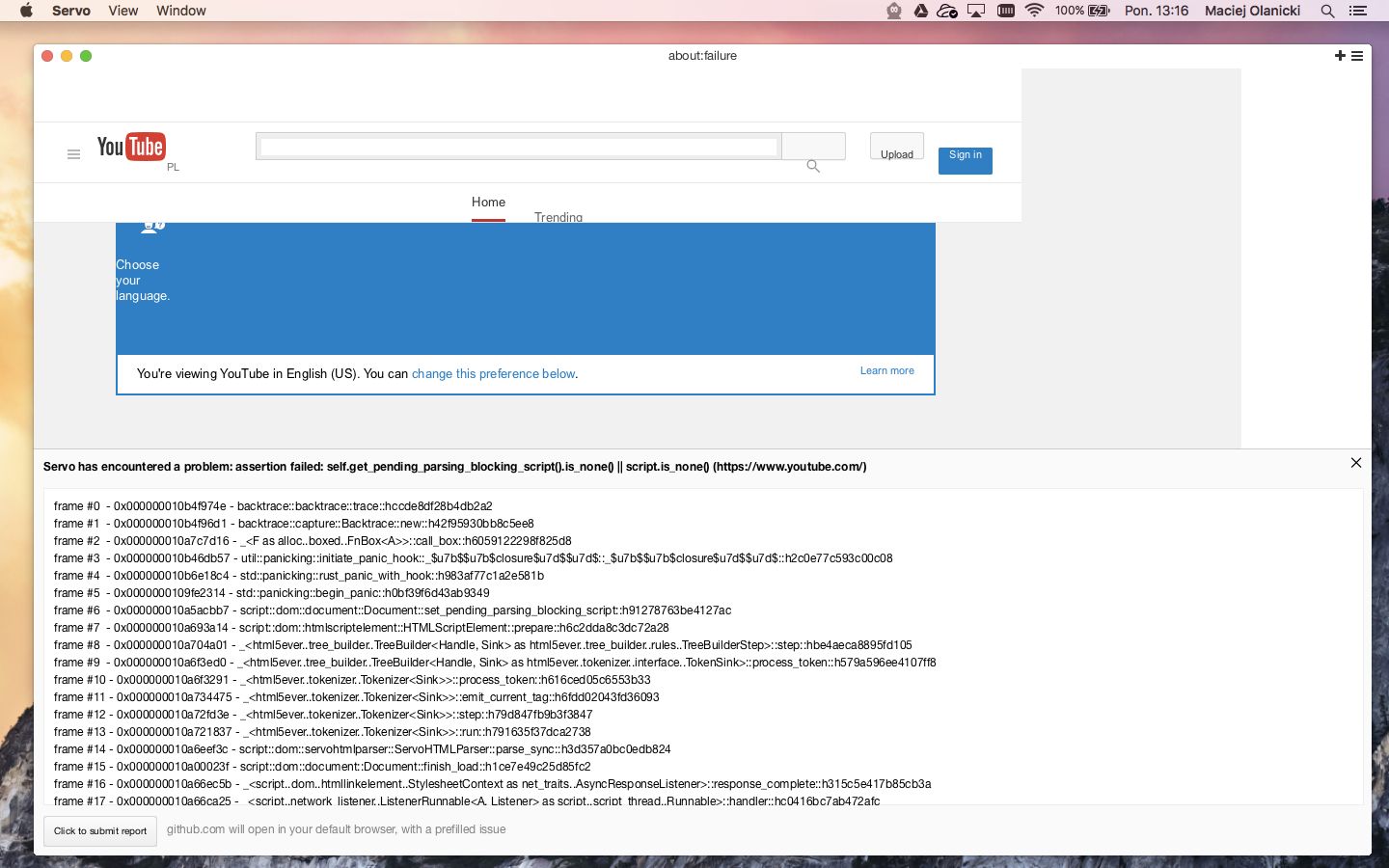This screenshot has width=1389, height=868.
Task: Open the Servo hamburger menu icon
Action: pos(1357,56)
